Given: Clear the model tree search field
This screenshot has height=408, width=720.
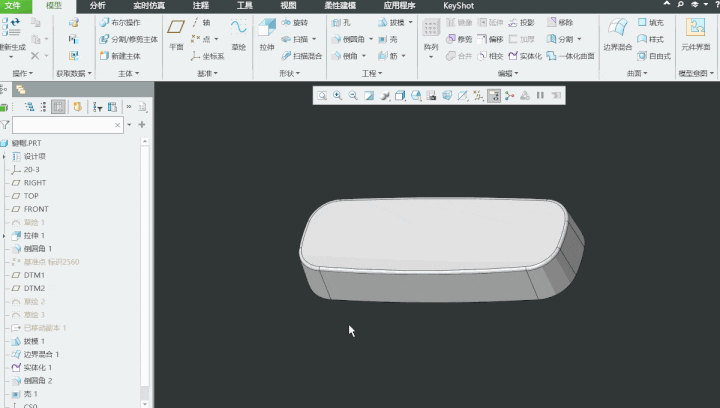Looking at the screenshot, I should click(x=118, y=125).
